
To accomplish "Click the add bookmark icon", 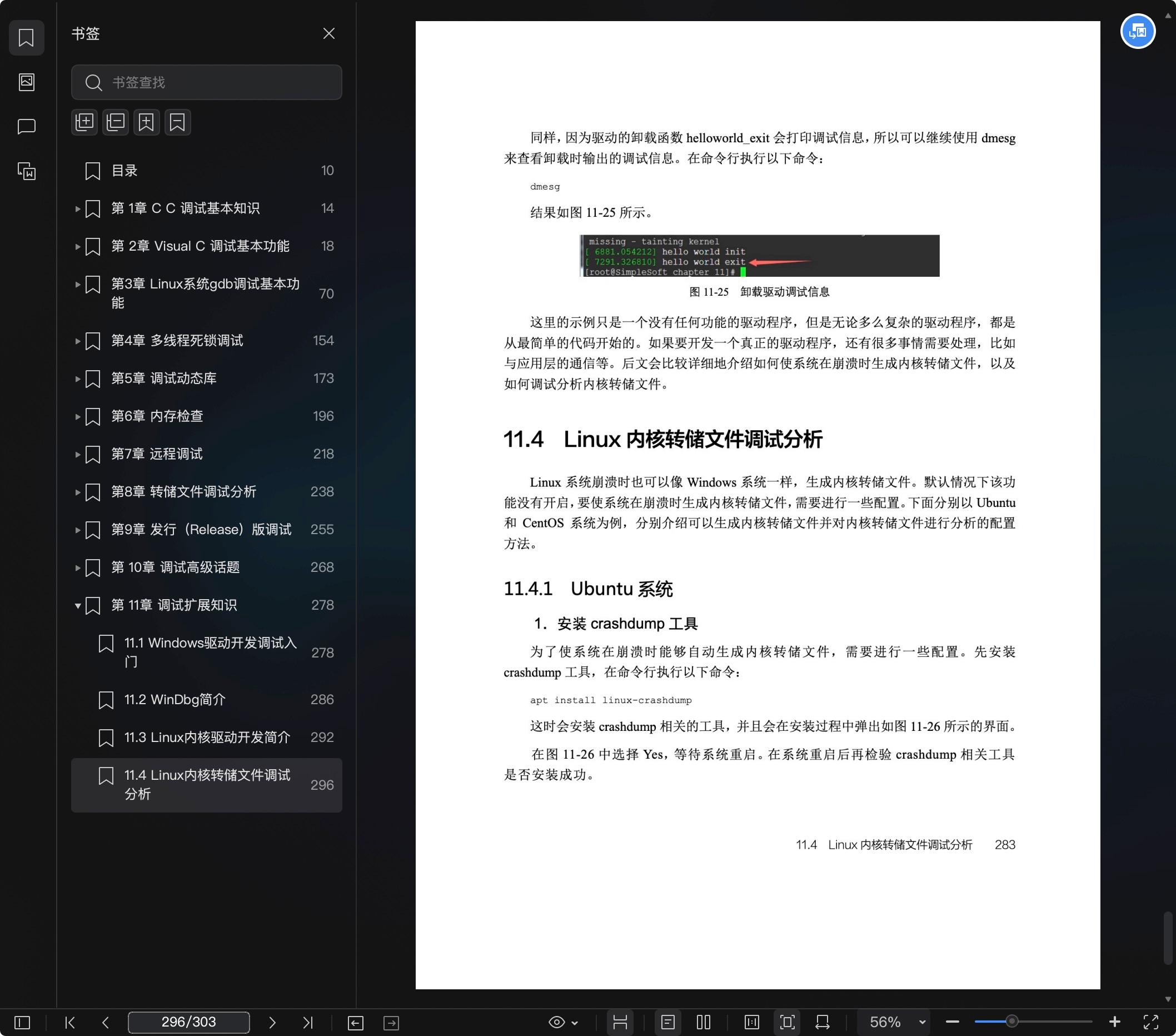I will (x=147, y=122).
